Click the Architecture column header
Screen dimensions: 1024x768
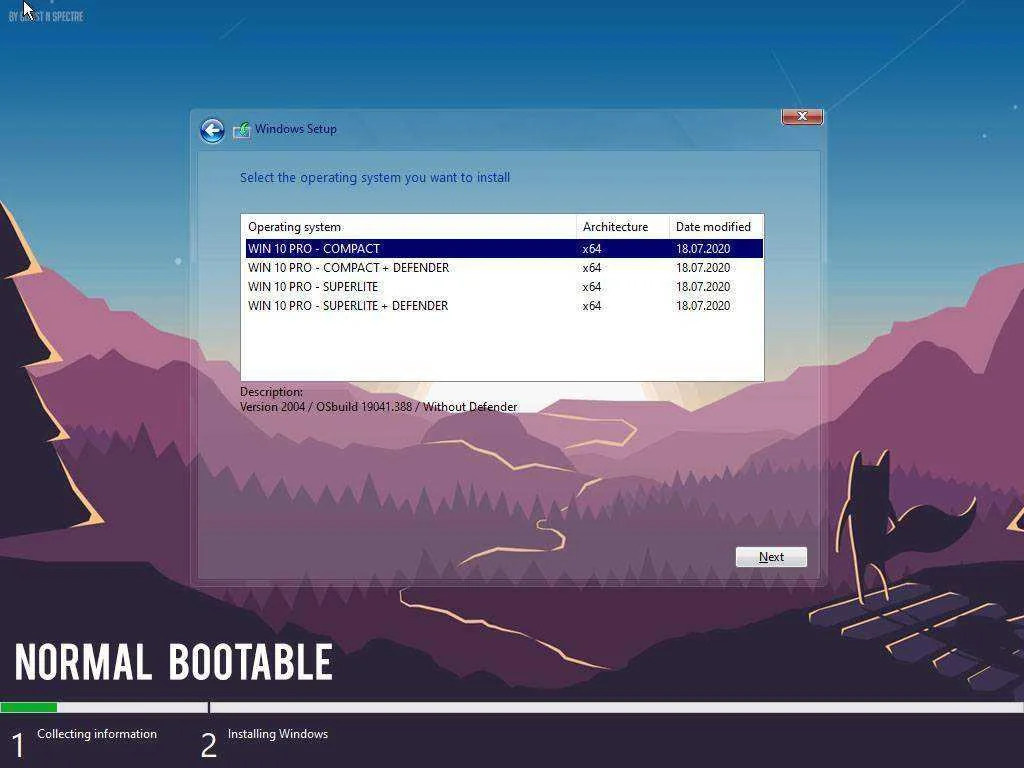click(x=623, y=227)
